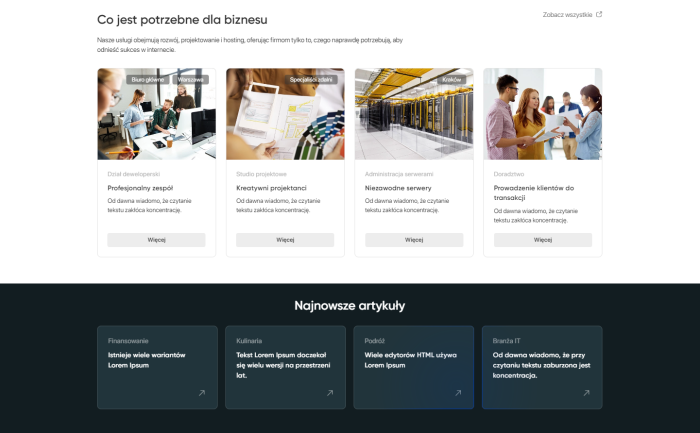700x433 pixels.
Task: Select the Warszawa tag on team photo
Action: [191, 79]
